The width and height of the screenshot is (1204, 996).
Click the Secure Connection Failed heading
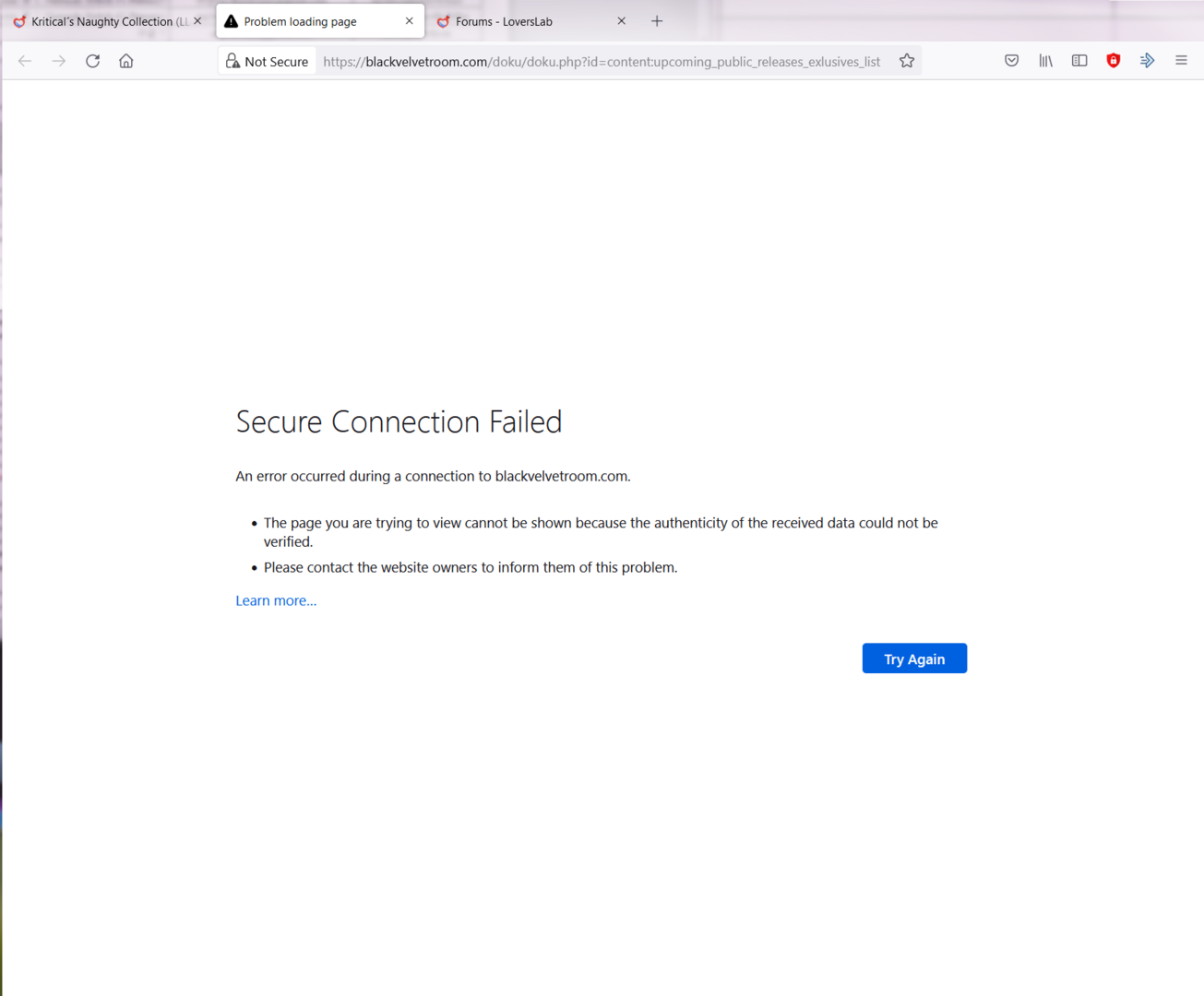(x=399, y=421)
